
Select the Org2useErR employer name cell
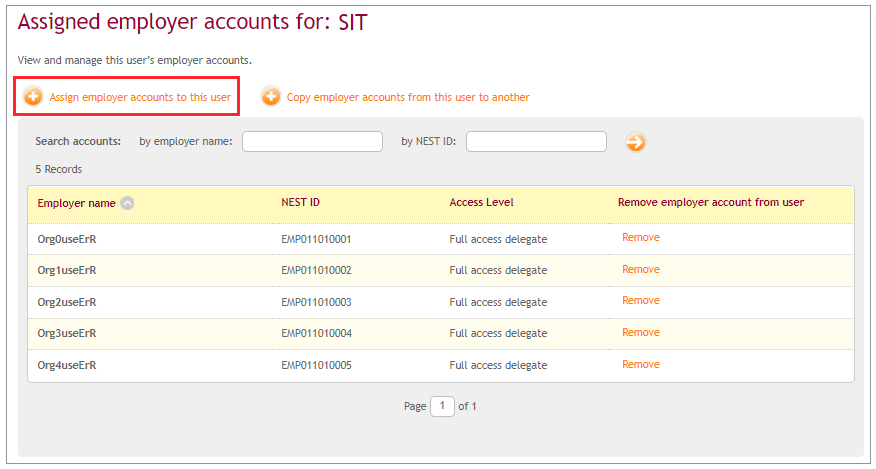tap(67, 302)
